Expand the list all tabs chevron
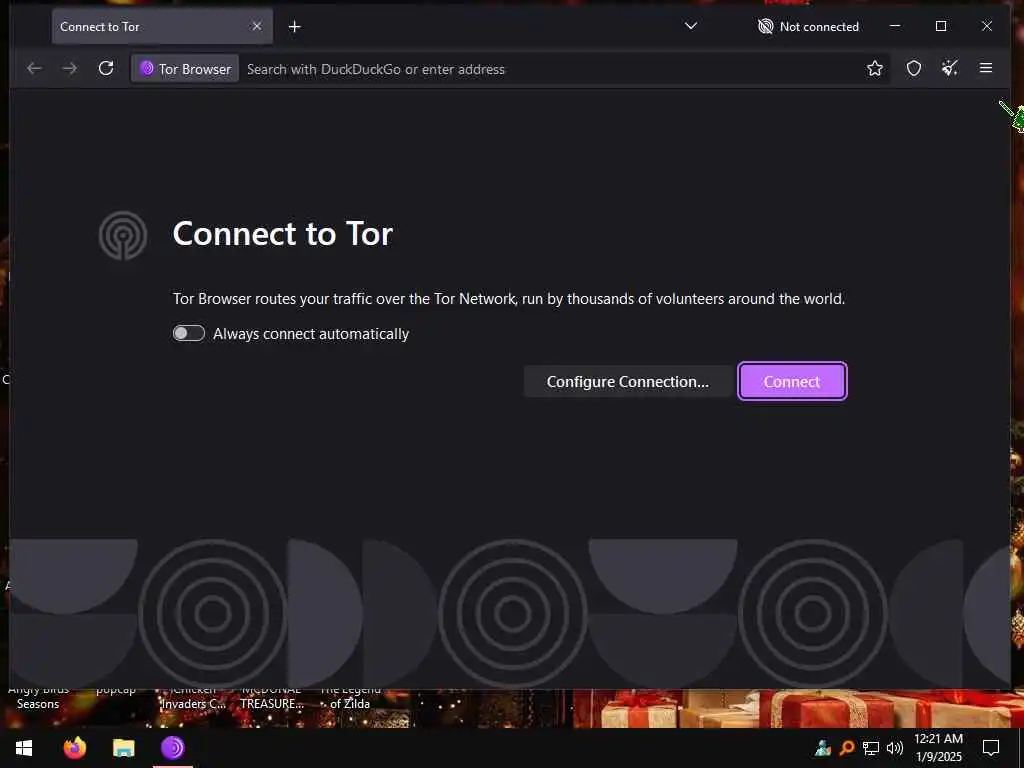 coord(691,26)
